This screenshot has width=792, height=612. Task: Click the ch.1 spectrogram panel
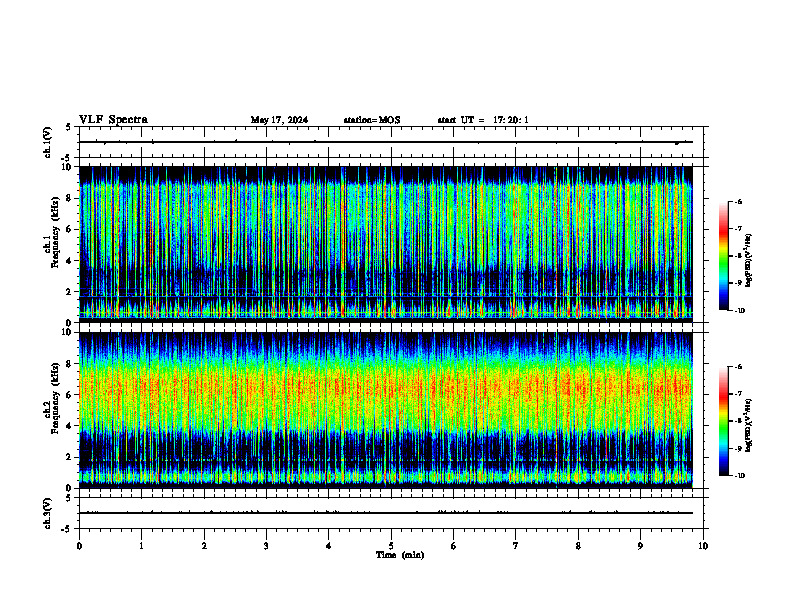[x=386, y=244]
